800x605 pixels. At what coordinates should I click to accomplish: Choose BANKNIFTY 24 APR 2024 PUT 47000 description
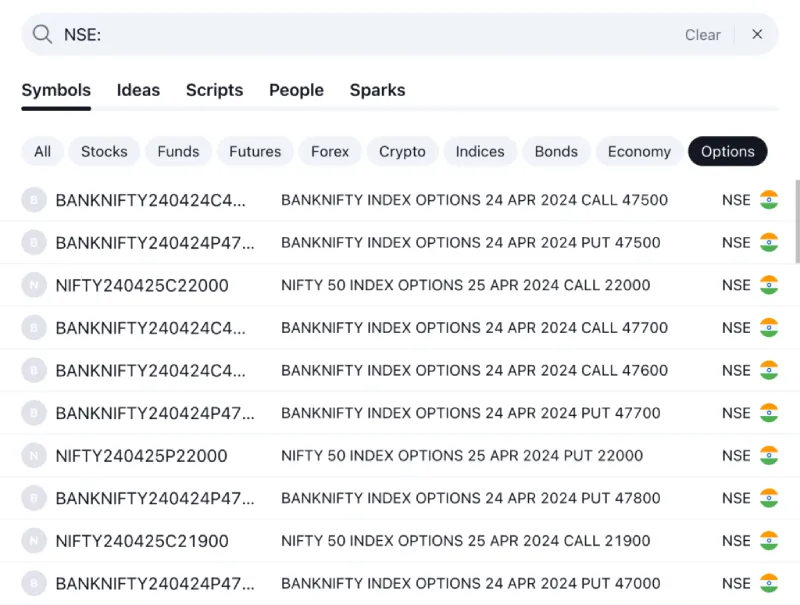click(x=470, y=583)
